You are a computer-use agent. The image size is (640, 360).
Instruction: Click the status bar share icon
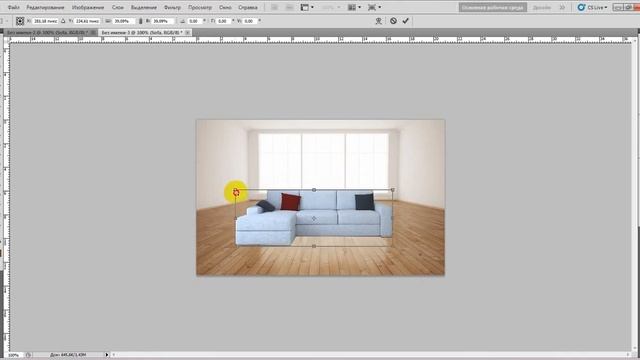[x=28, y=355]
